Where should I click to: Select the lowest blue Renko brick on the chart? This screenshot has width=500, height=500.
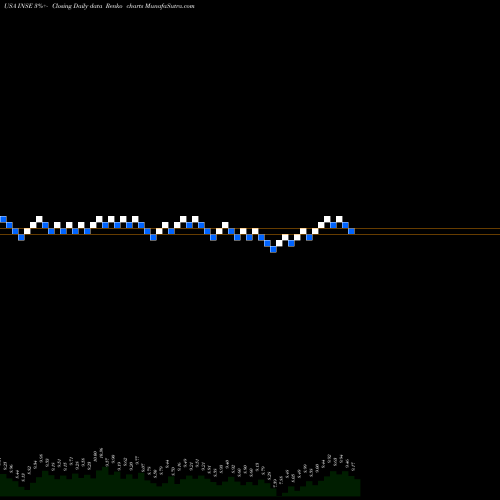point(273,249)
